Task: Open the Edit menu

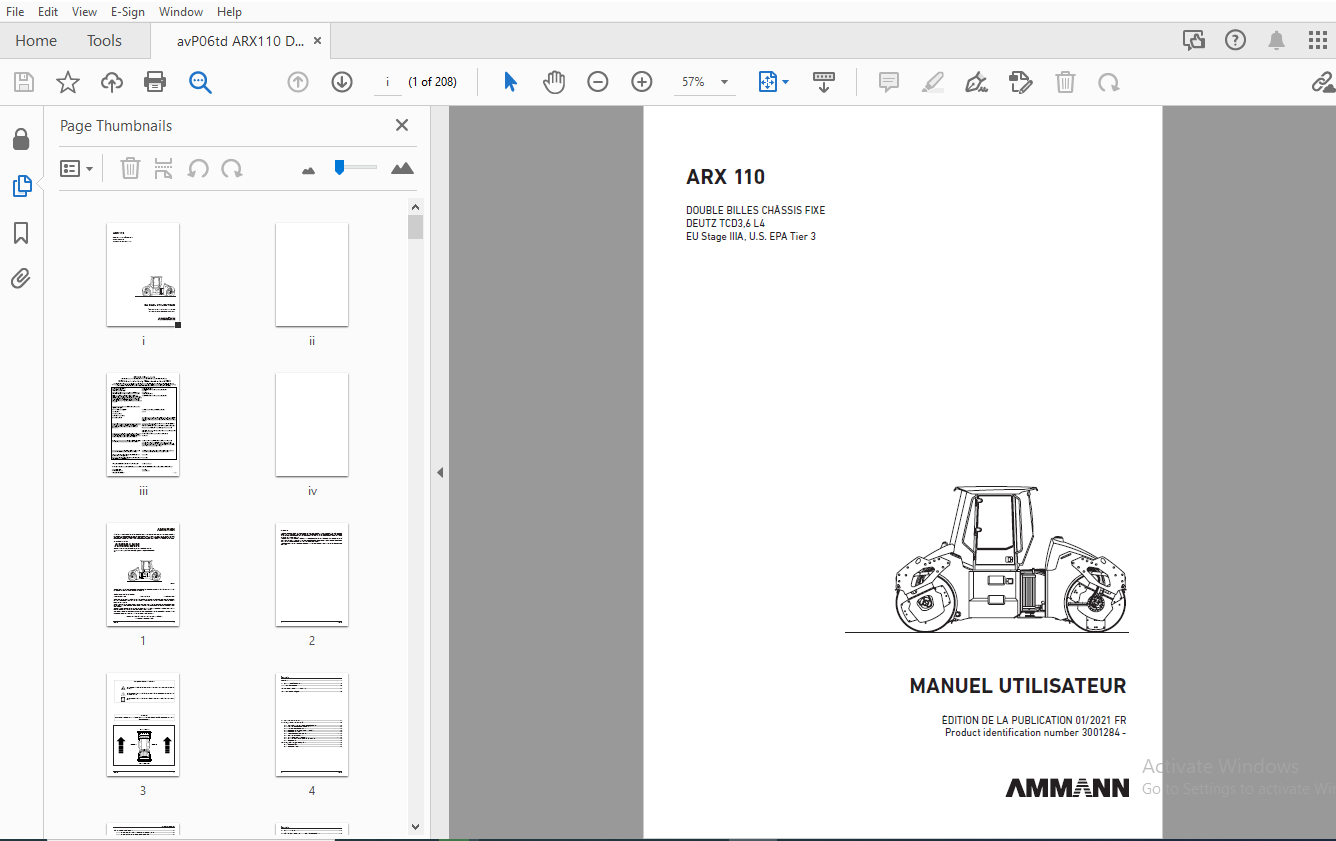Action: pyautogui.click(x=48, y=12)
